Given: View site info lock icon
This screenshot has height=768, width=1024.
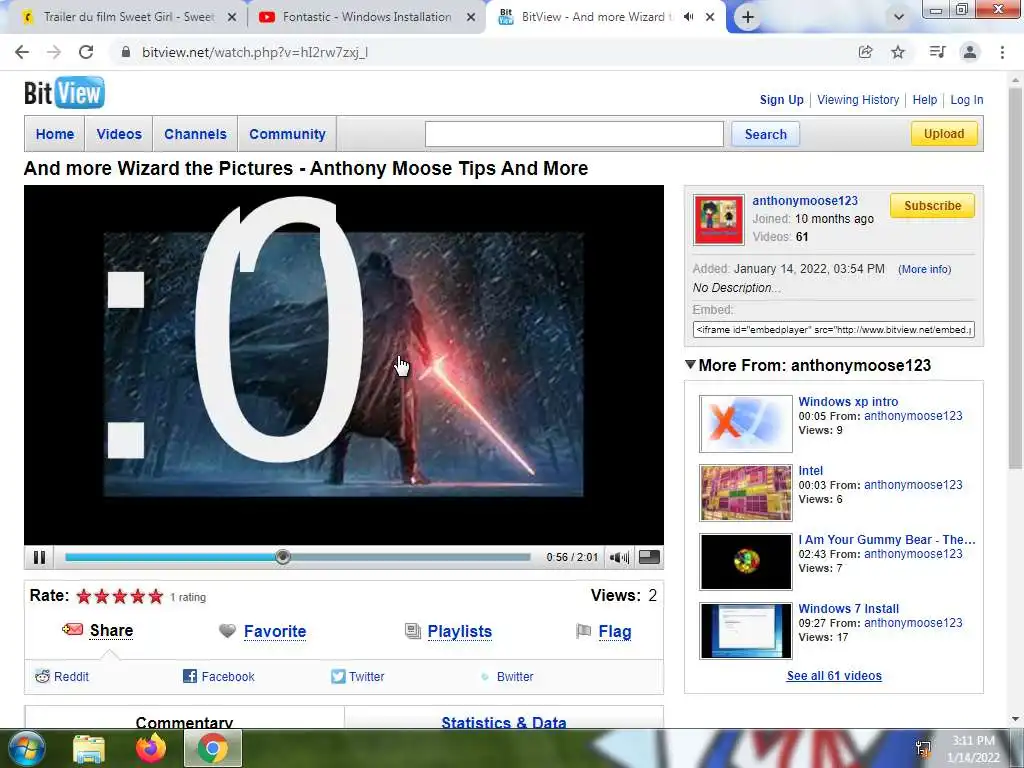Looking at the screenshot, I should click(126, 52).
